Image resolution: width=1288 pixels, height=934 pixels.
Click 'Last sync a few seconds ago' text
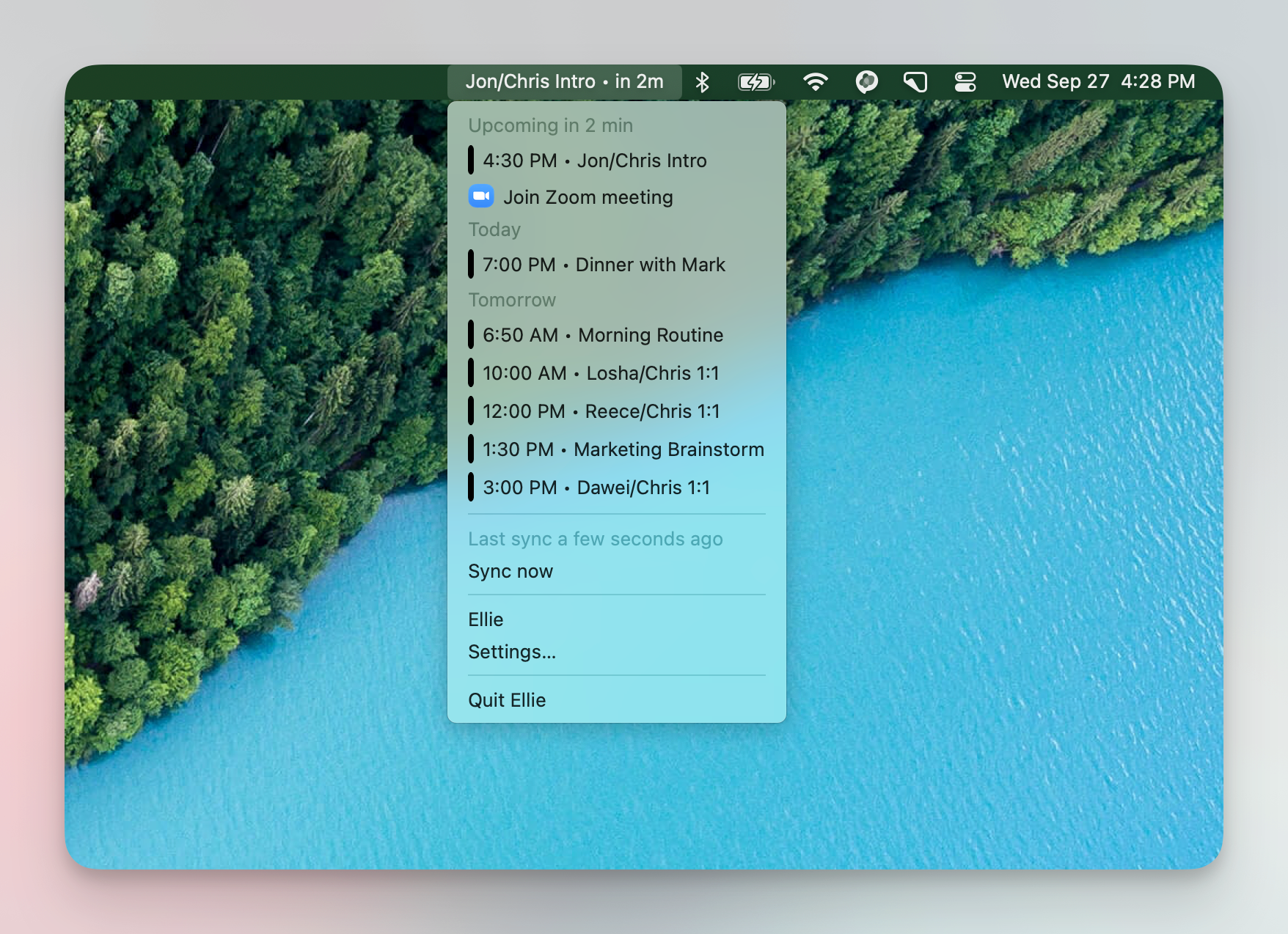596,539
